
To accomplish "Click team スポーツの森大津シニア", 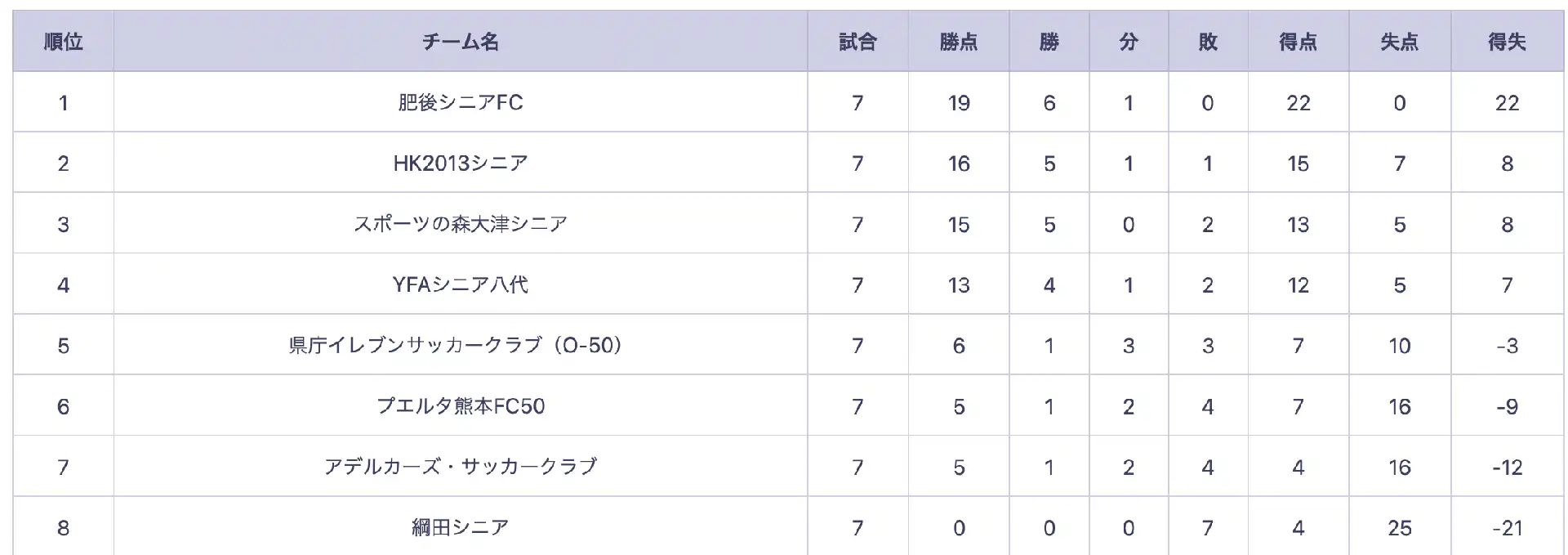I will click(x=461, y=224).
